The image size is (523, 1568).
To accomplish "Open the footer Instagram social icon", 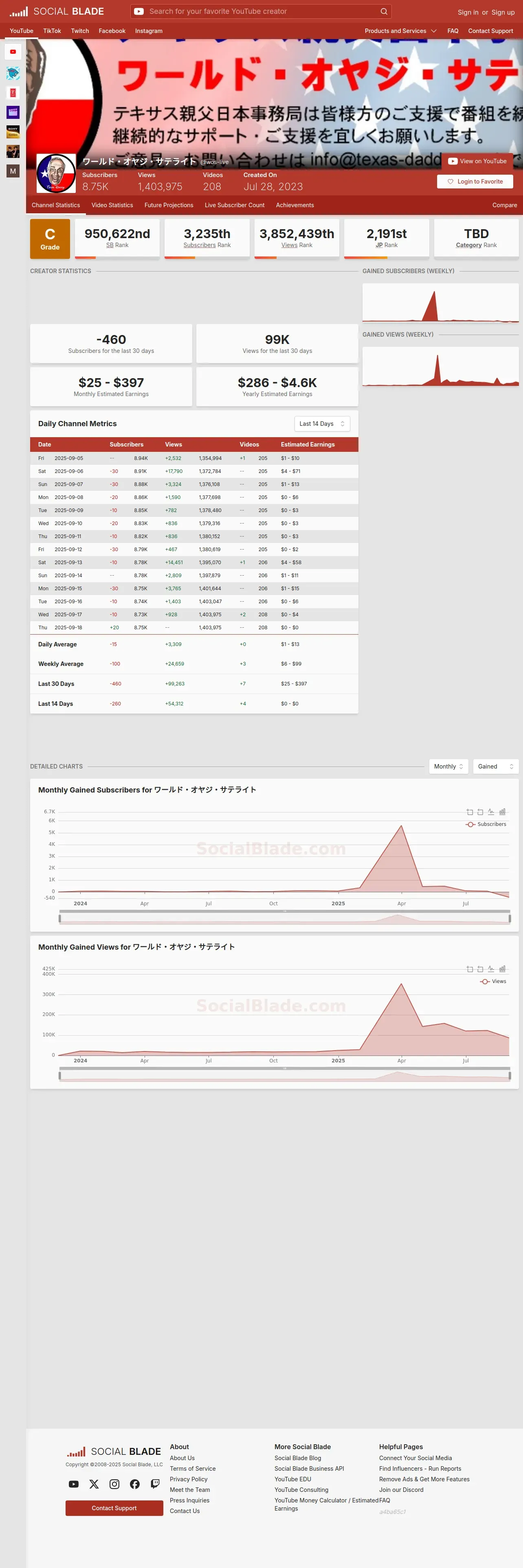I will coord(114,1484).
